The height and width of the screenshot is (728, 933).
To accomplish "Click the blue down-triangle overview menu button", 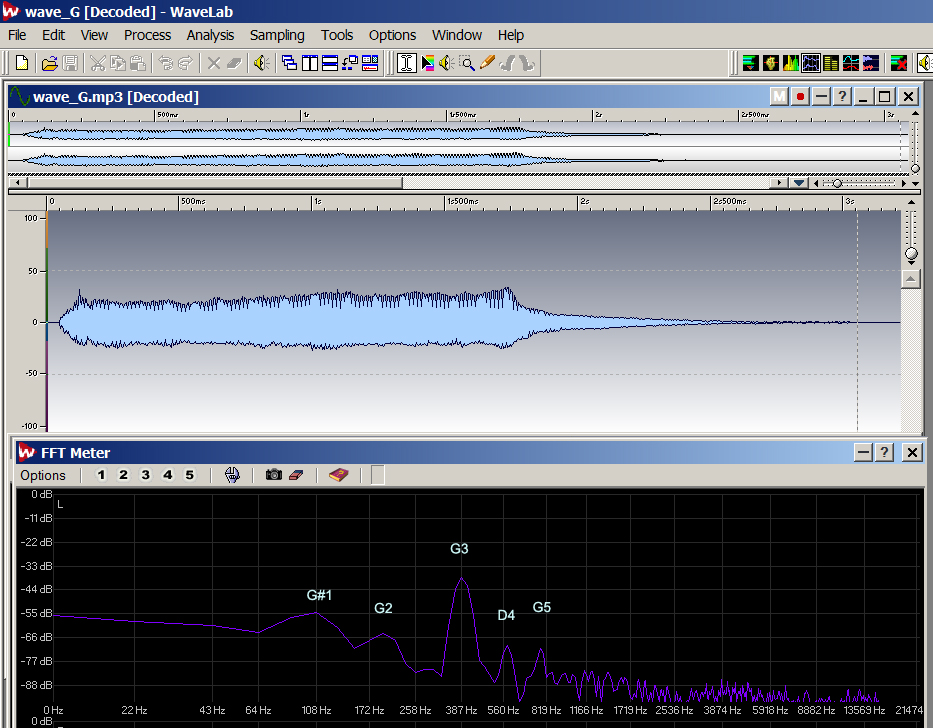I will tap(798, 183).
